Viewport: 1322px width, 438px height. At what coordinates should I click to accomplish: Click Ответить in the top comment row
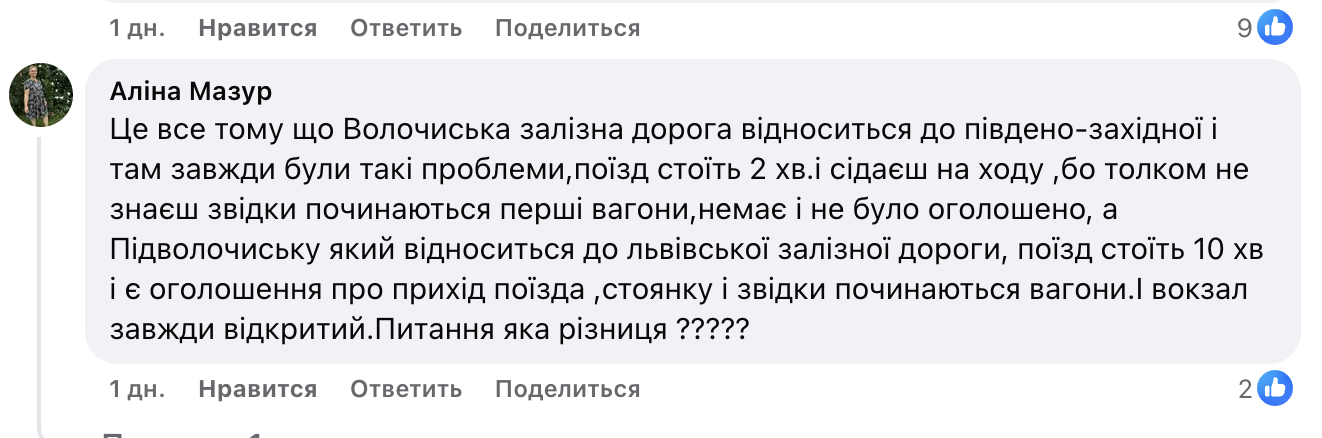[x=406, y=29]
